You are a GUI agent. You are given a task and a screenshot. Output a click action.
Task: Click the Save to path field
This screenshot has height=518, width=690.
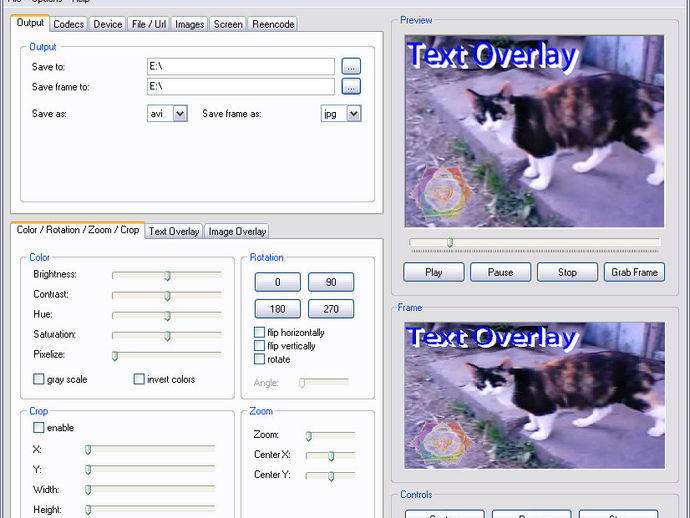241,66
